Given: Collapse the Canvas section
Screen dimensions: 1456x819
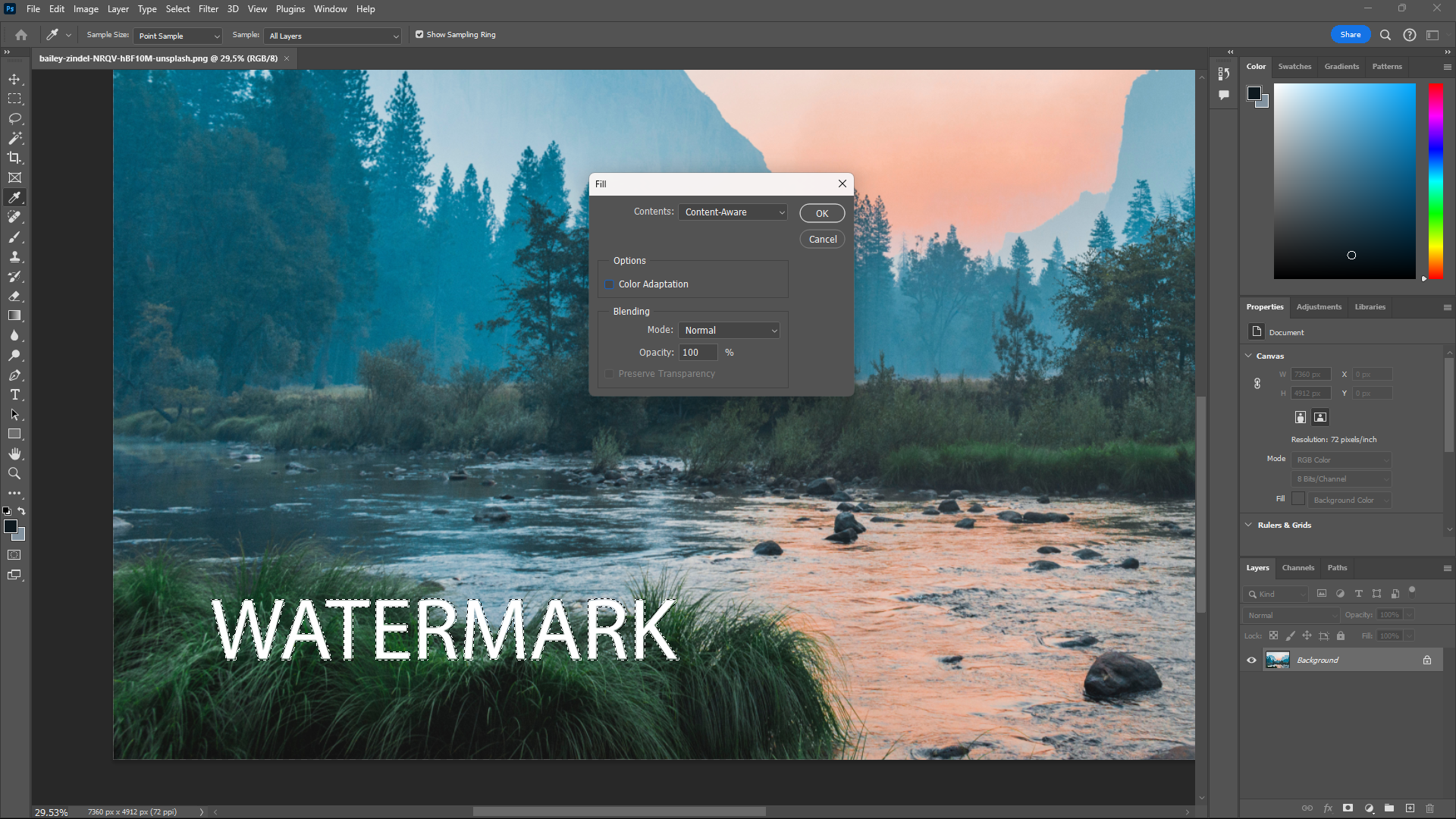Looking at the screenshot, I should (x=1248, y=355).
